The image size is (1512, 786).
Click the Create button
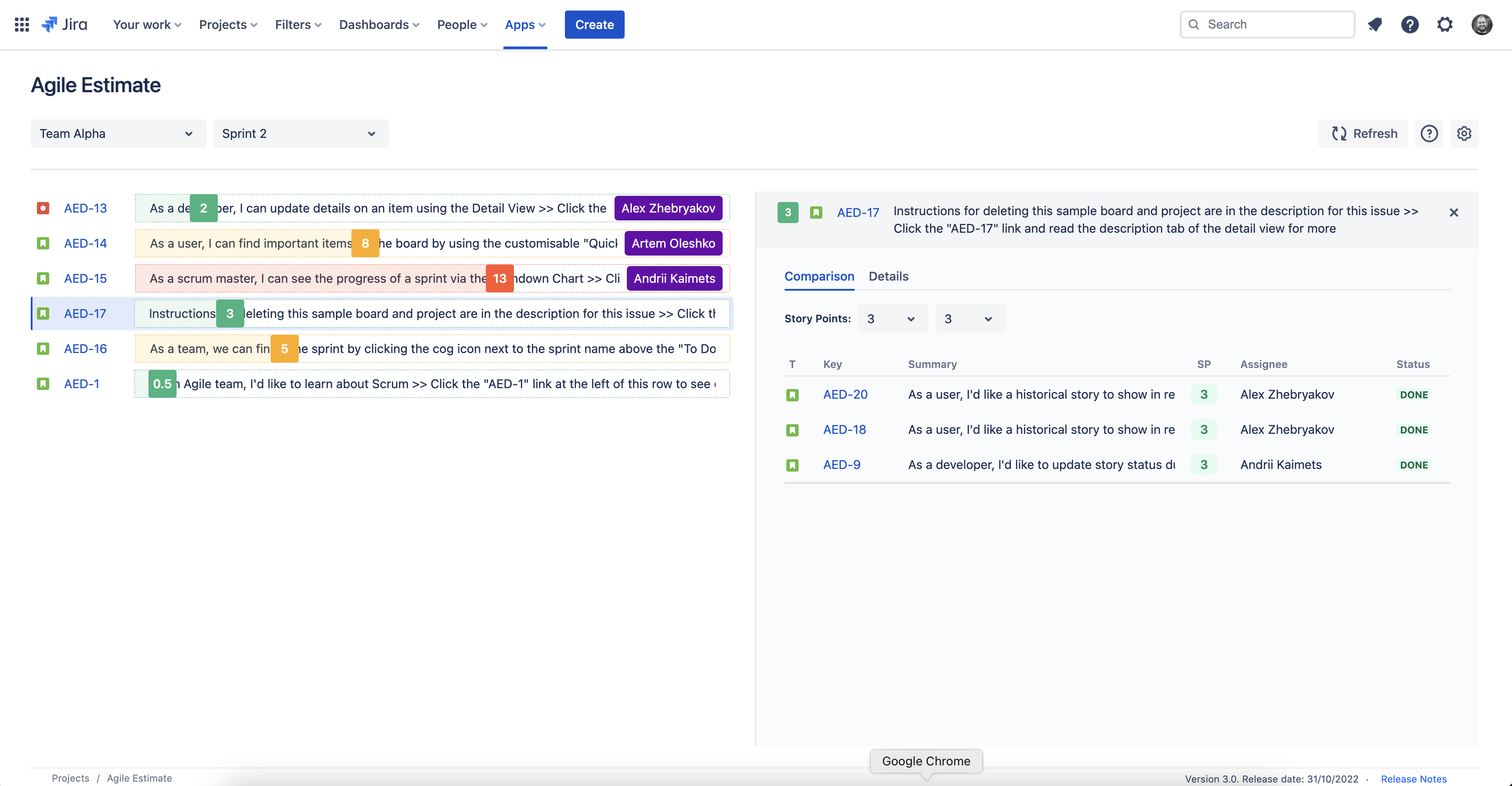594,24
